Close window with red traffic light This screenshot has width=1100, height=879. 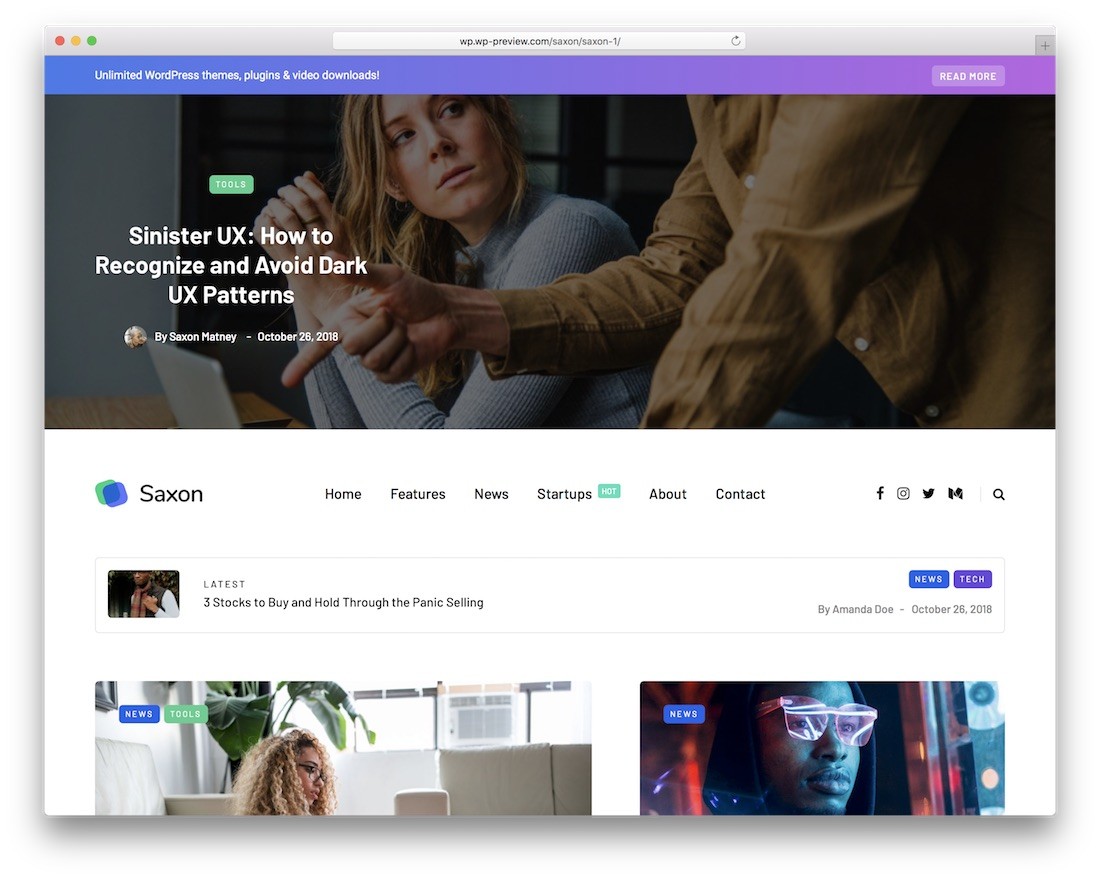point(60,41)
